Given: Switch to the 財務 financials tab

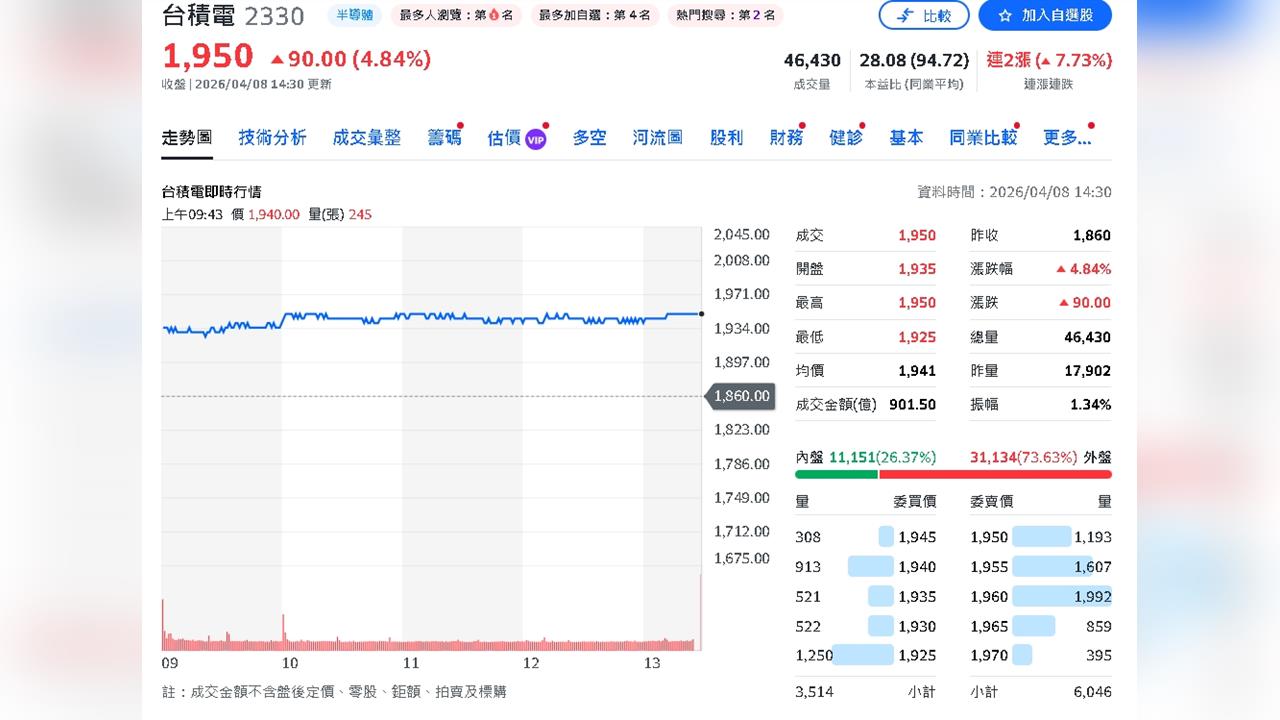Looking at the screenshot, I should pos(786,138).
